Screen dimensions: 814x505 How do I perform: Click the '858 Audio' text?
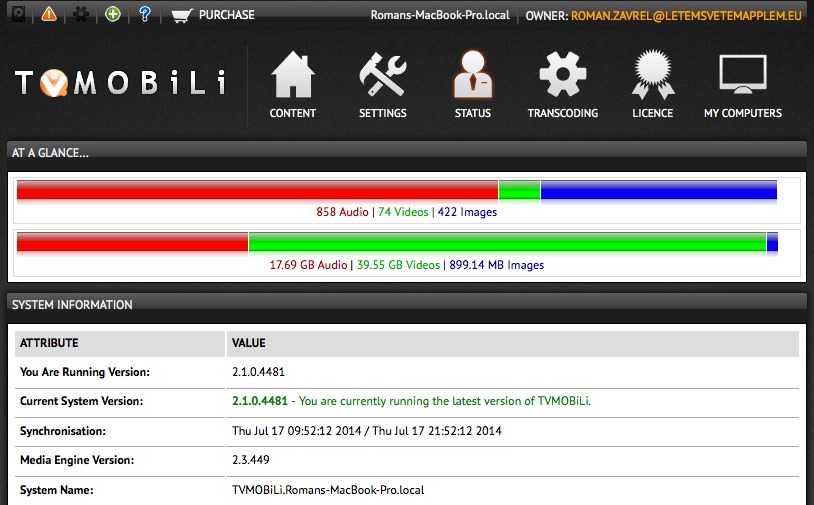tap(342, 212)
